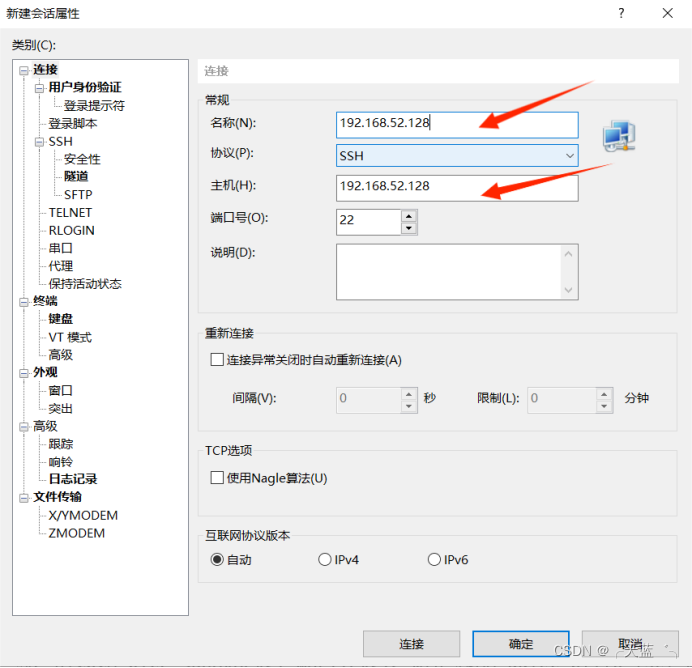Select the IPv6 radio button

(434, 559)
